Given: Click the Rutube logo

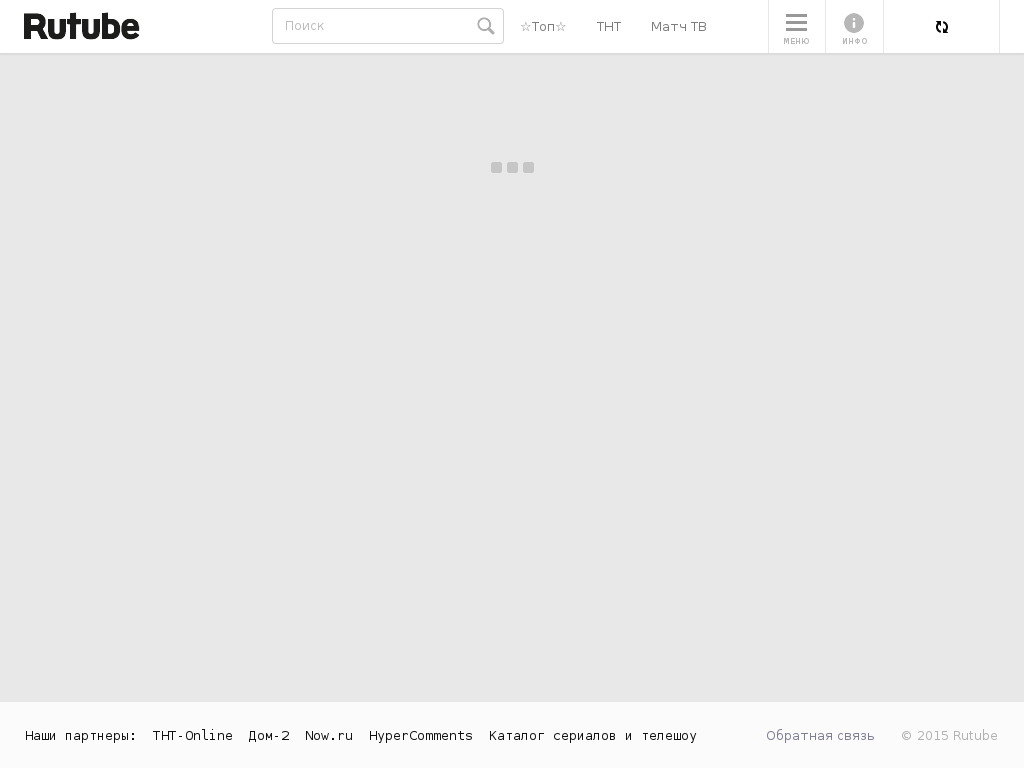Looking at the screenshot, I should 82,27.
